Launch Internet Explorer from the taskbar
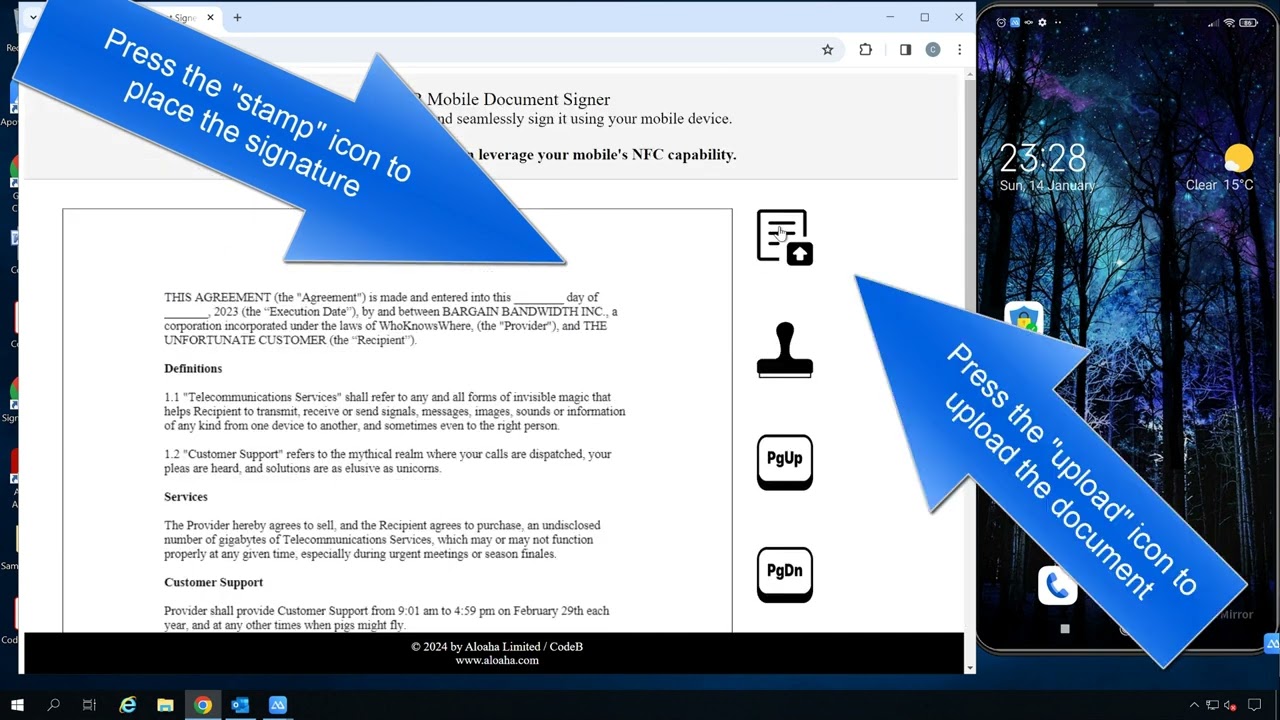This screenshot has width=1280, height=720. click(128, 705)
